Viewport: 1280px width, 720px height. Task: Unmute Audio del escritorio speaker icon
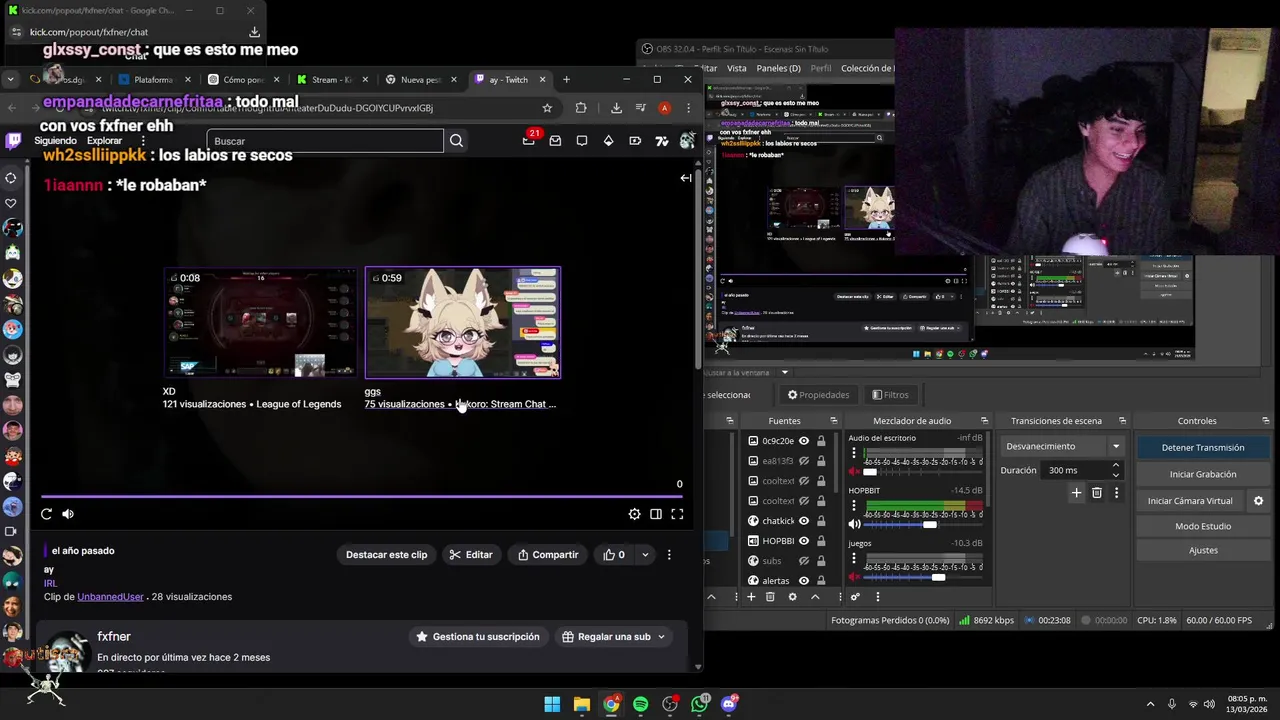[854, 471]
